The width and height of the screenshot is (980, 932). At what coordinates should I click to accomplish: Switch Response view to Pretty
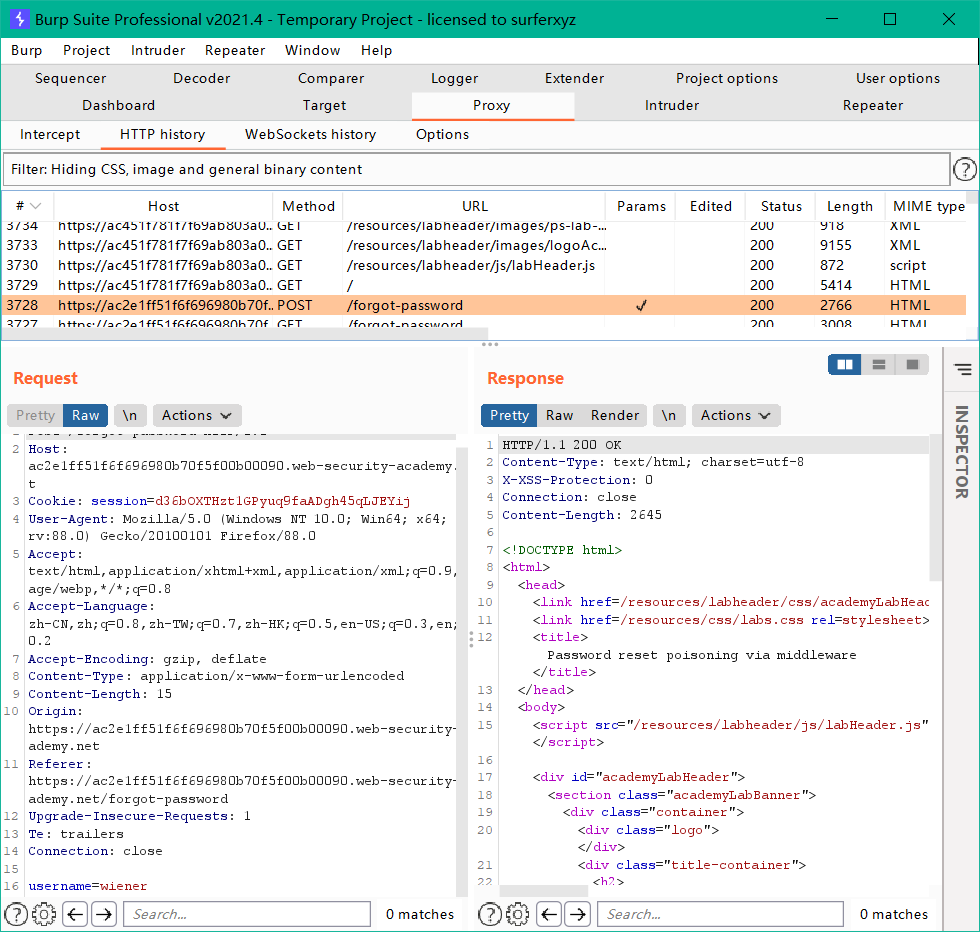click(509, 415)
